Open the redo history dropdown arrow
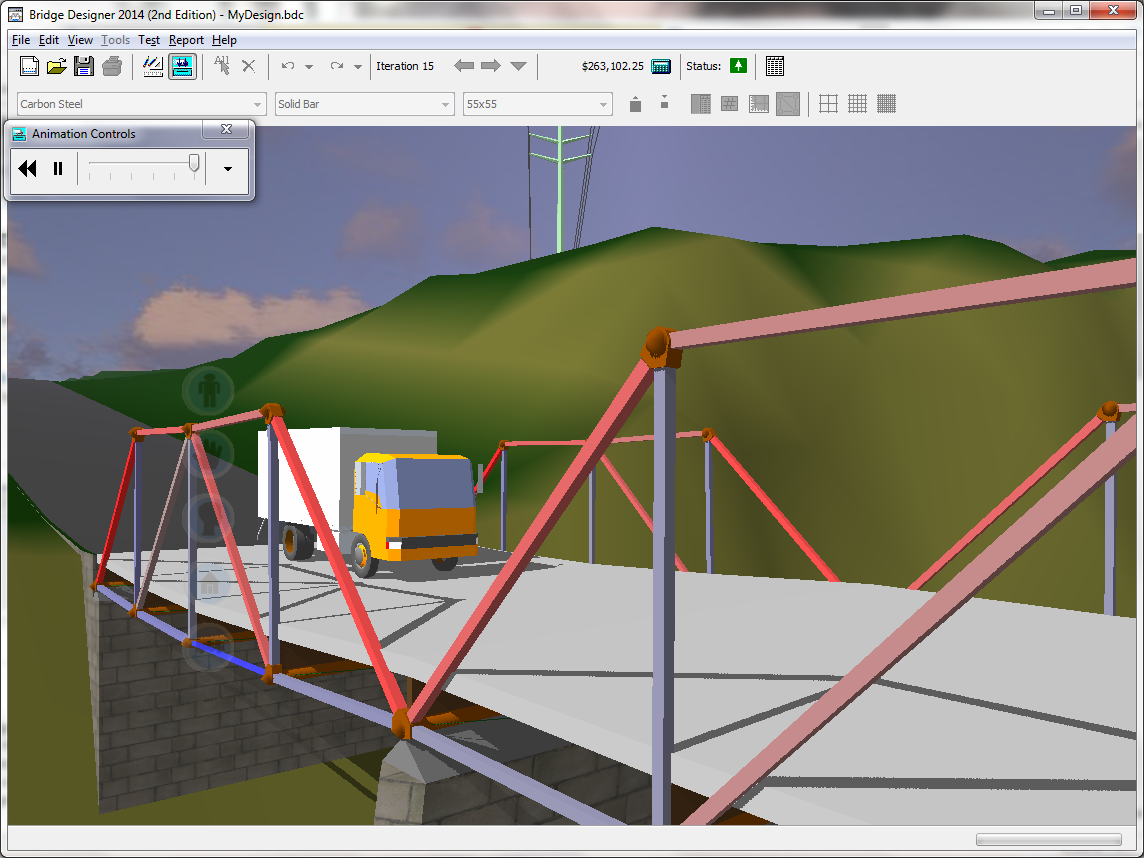 pos(358,66)
